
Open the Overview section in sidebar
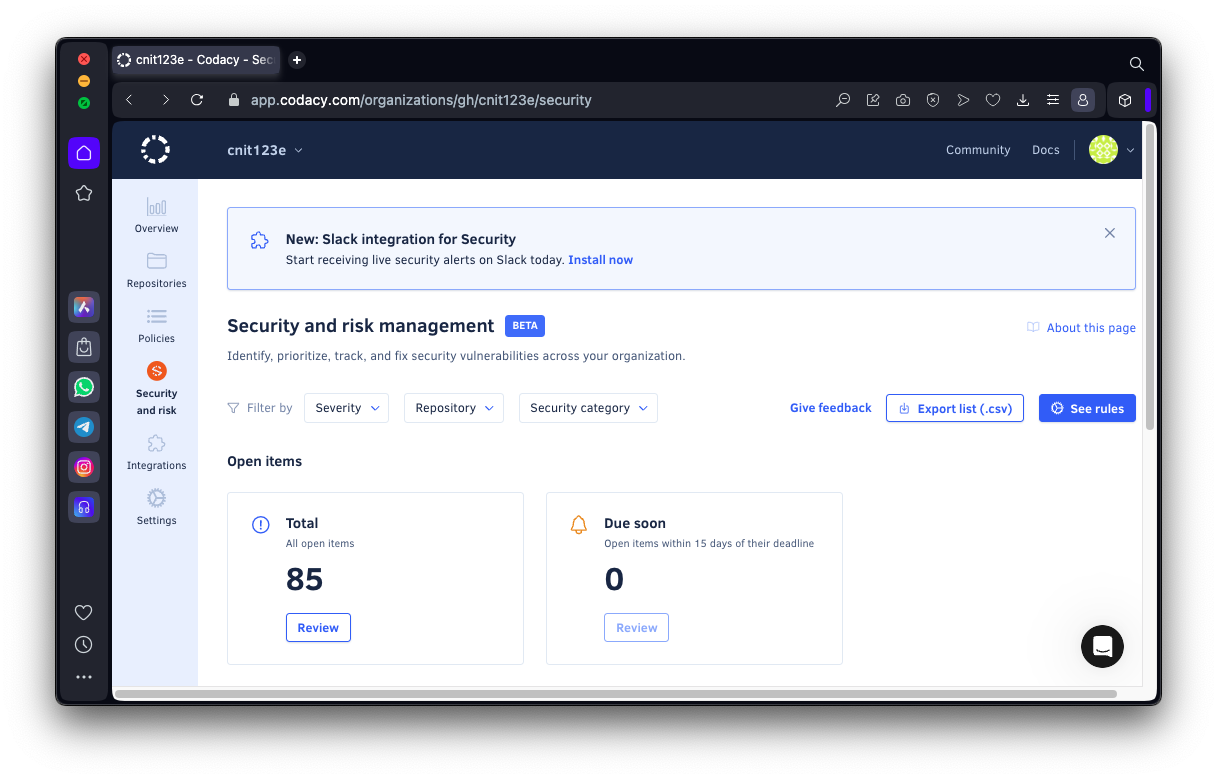point(156,215)
